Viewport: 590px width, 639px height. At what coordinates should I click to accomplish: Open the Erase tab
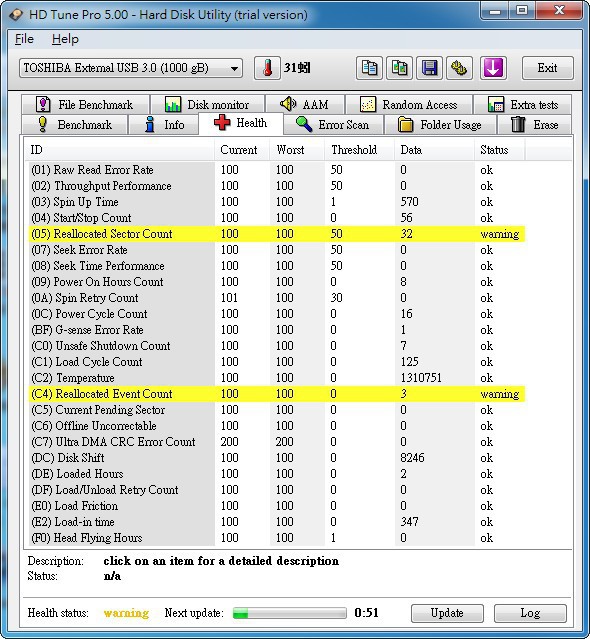pyautogui.click(x=534, y=125)
